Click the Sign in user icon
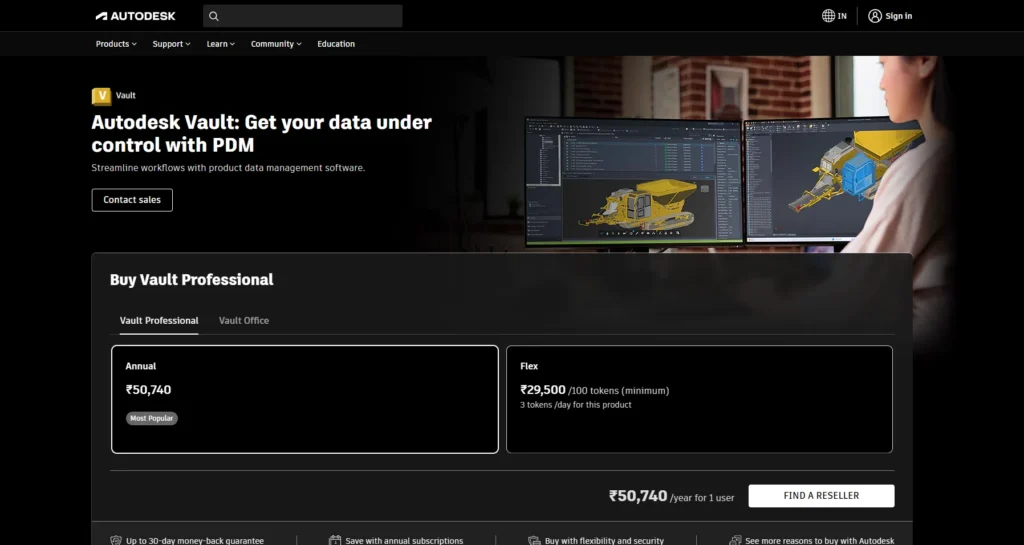The width and height of the screenshot is (1024, 545). 874,16
